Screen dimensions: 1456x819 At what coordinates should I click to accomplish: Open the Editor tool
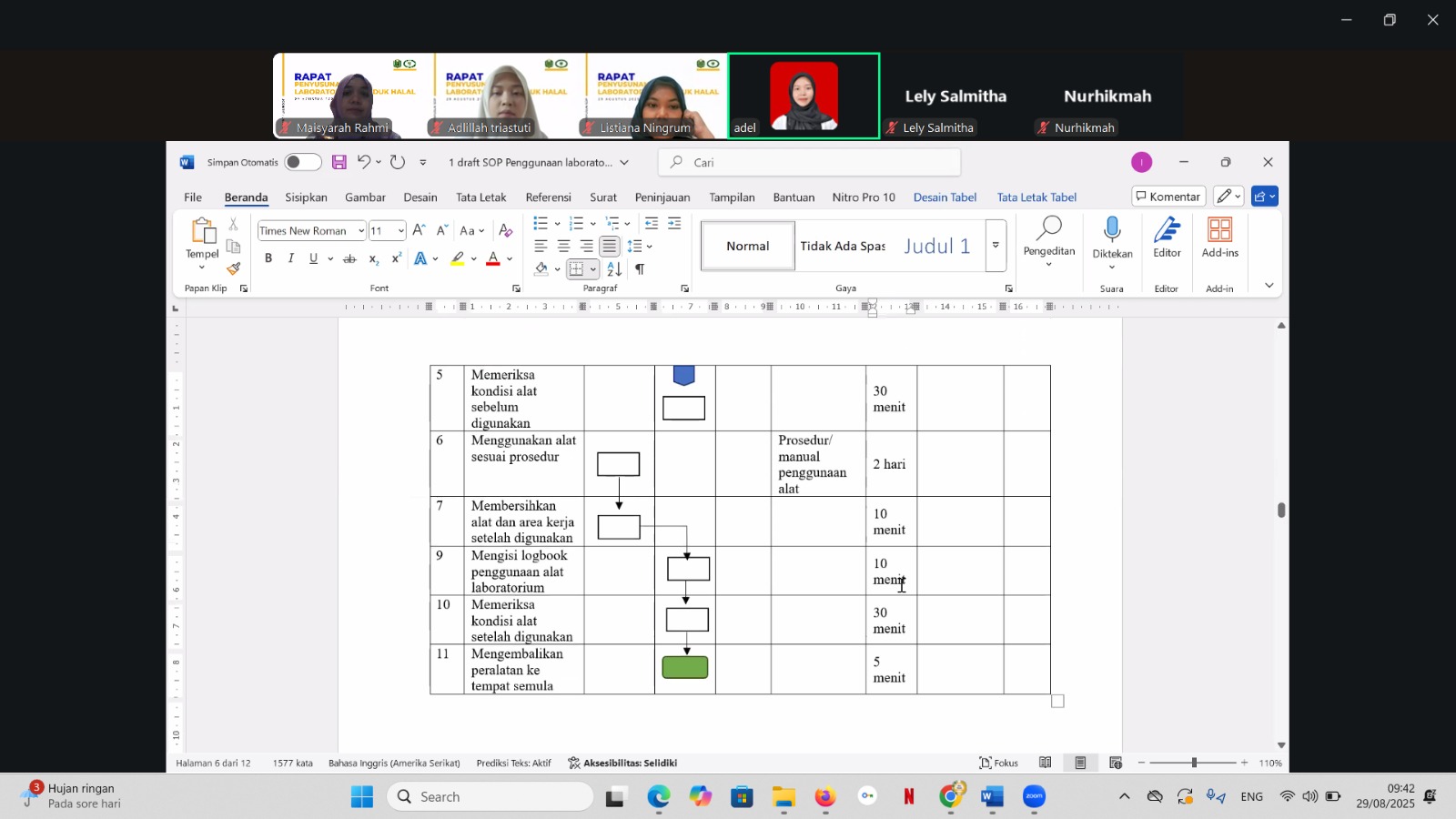1167,238
